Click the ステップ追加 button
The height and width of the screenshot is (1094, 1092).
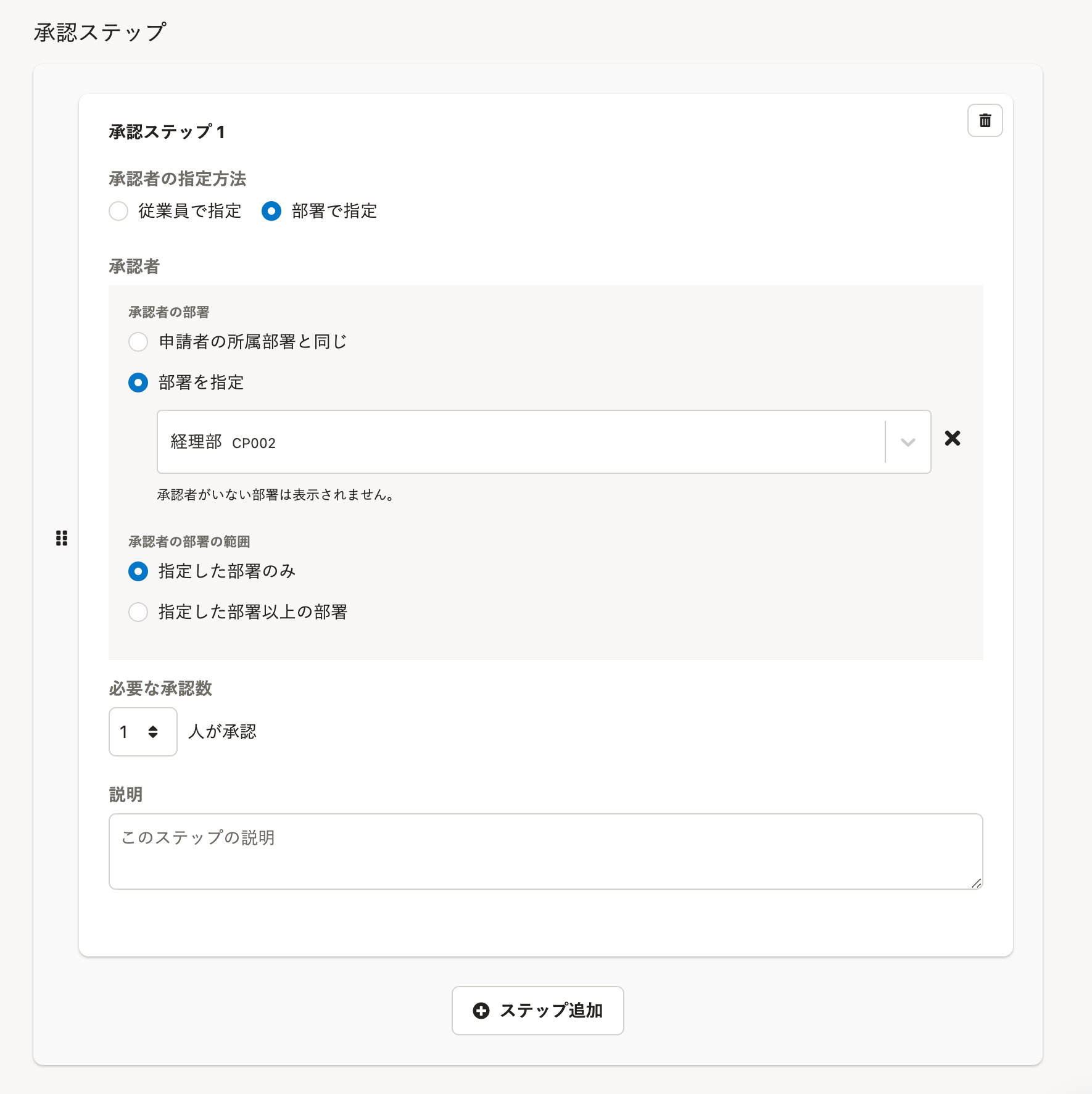click(x=537, y=1011)
